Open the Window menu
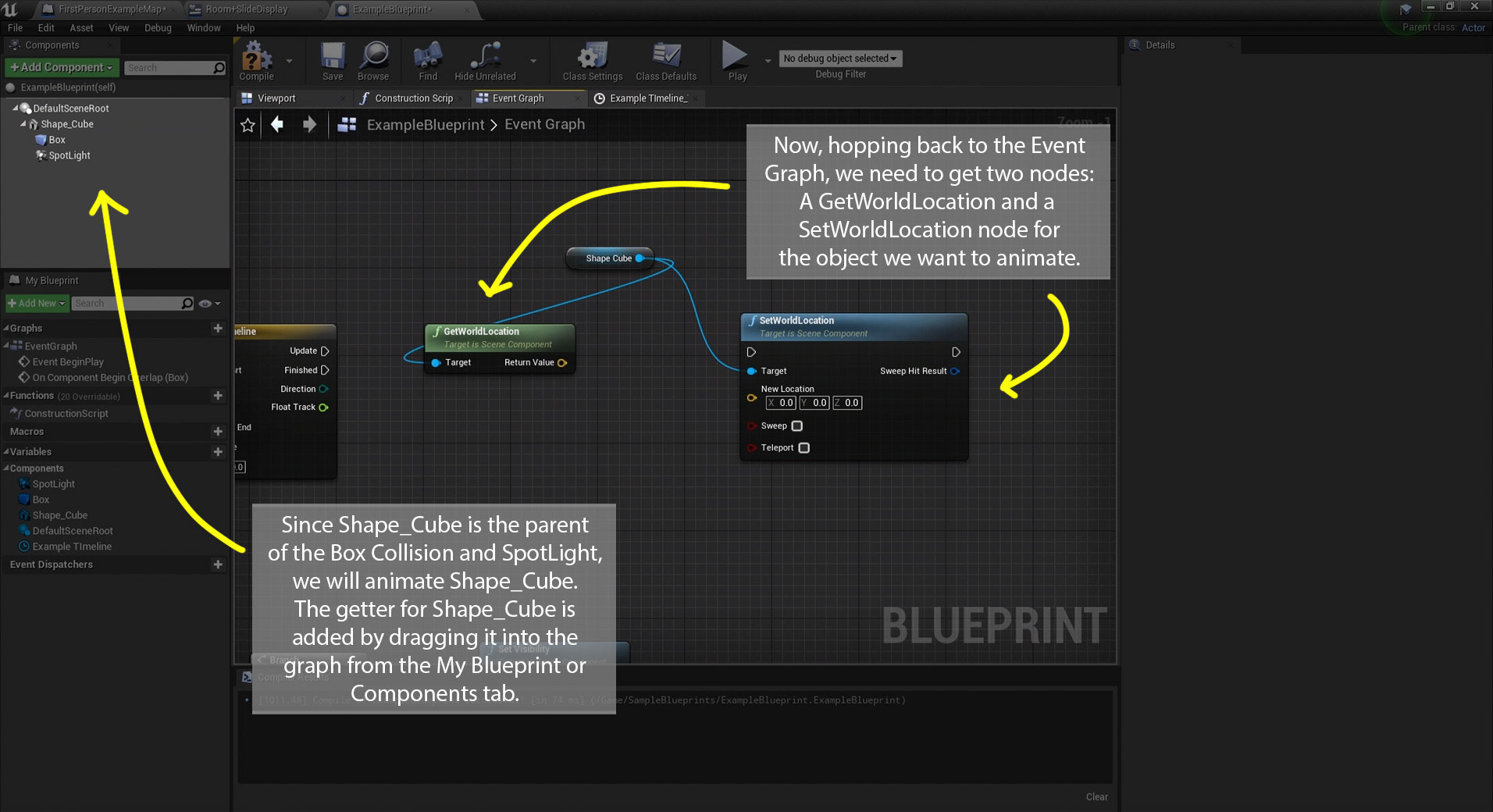 click(204, 28)
